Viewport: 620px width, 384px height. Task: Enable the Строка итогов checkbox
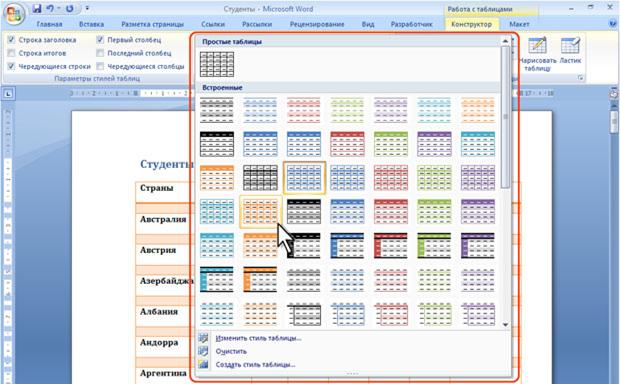coord(11,53)
